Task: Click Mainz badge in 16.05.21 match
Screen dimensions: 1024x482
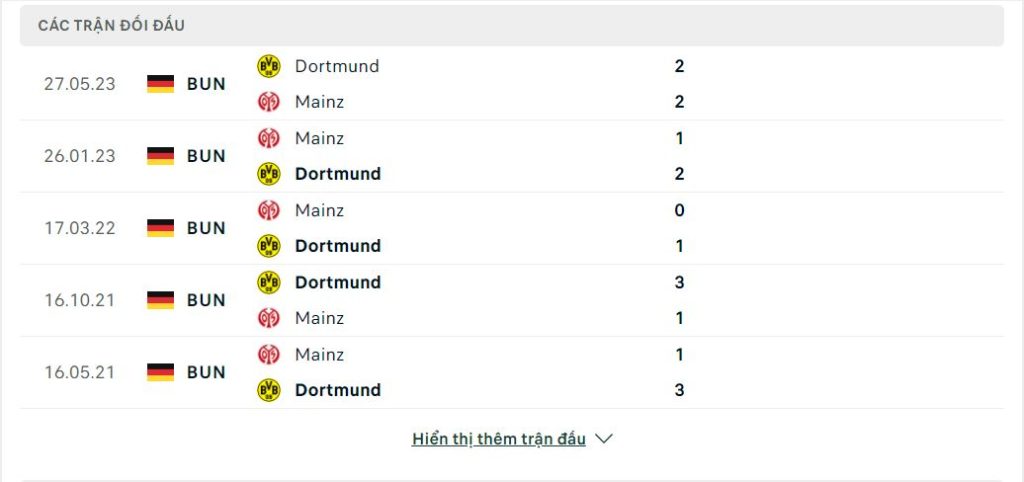Action: (268, 355)
